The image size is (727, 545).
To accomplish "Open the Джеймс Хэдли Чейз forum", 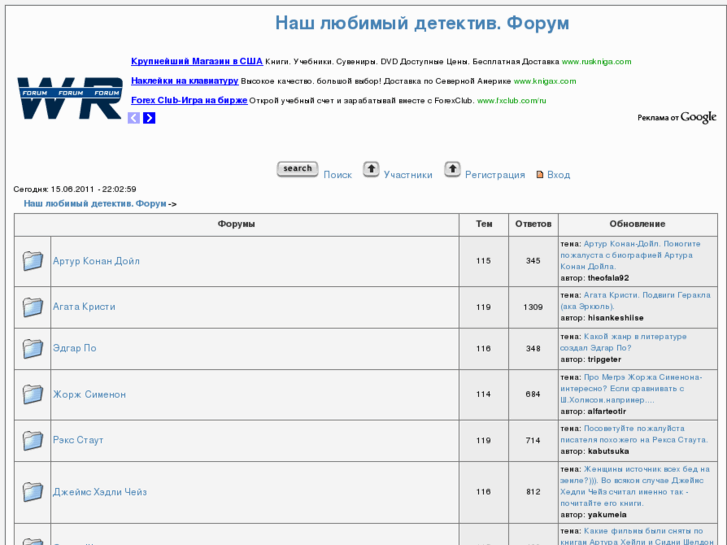I will pyautogui.click(x=99, y=491).
